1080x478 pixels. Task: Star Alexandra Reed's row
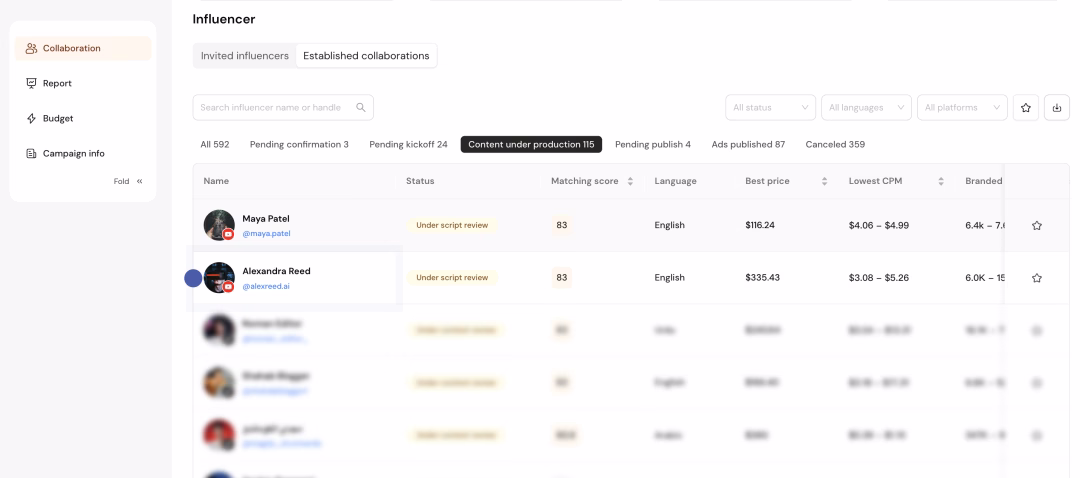[1037, 278]
